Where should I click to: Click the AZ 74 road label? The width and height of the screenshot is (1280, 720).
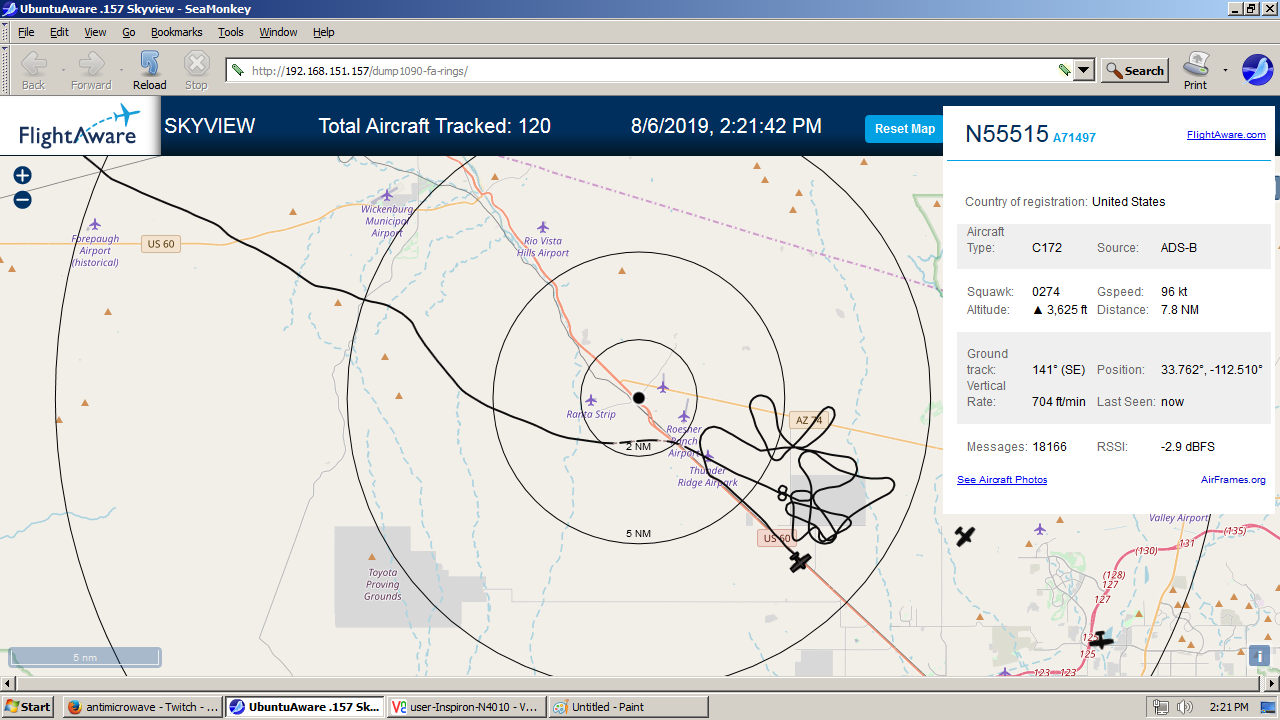point(807,420)
